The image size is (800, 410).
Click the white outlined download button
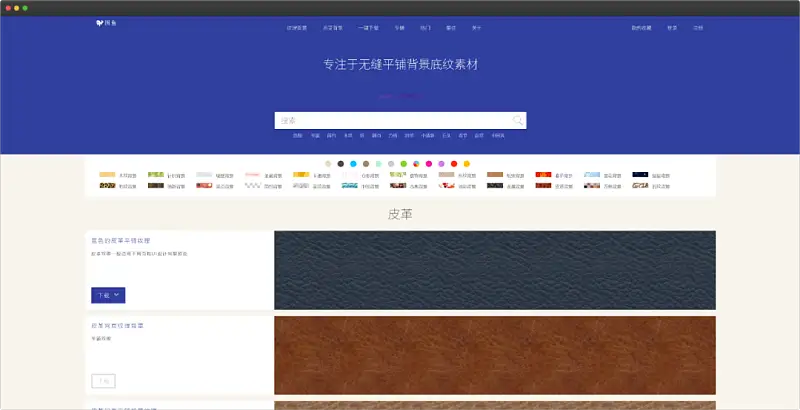(x=104, y=381)
